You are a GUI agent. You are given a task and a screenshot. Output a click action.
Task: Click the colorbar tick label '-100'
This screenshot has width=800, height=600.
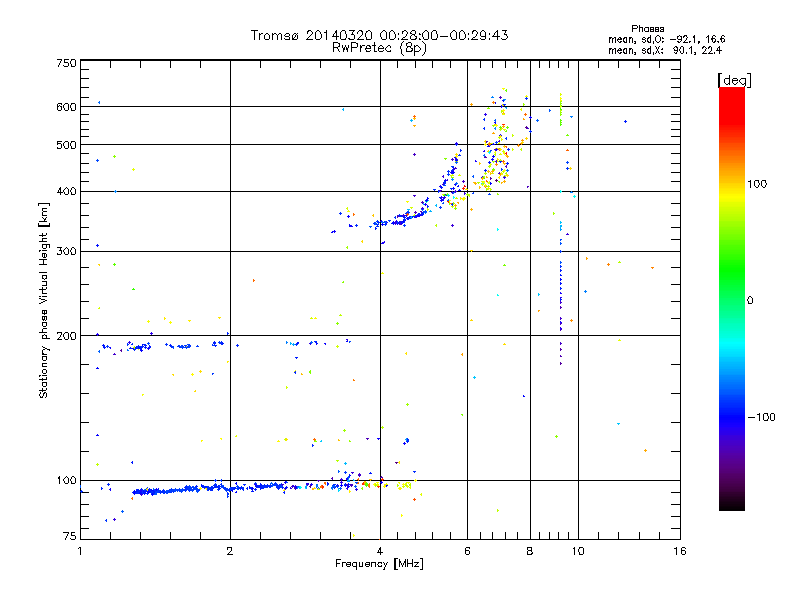click(x=761, y=417)
